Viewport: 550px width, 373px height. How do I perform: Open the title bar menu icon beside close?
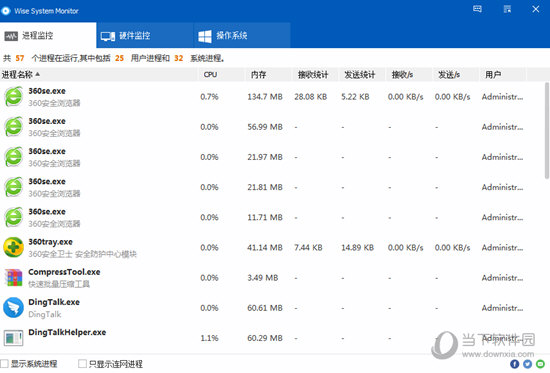tap(507, 9)
